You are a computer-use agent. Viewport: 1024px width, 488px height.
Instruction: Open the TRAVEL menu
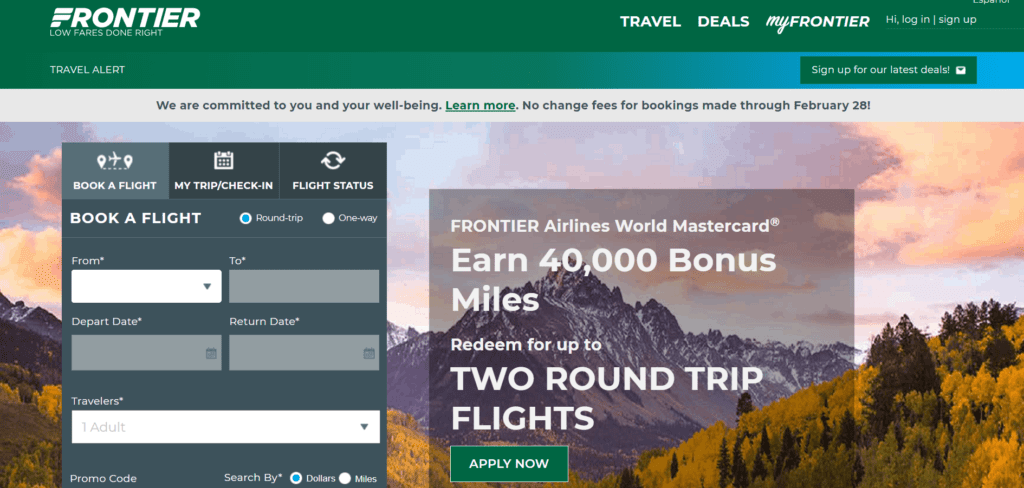[x=650, y=21]
